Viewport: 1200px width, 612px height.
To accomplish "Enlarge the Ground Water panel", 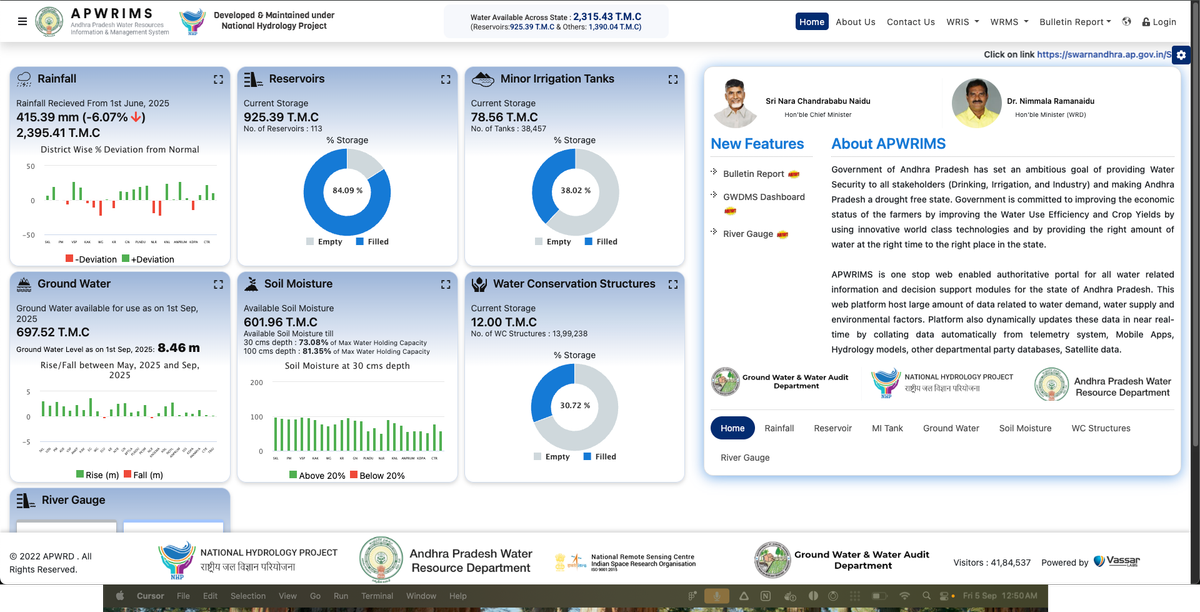I will 218,284.
